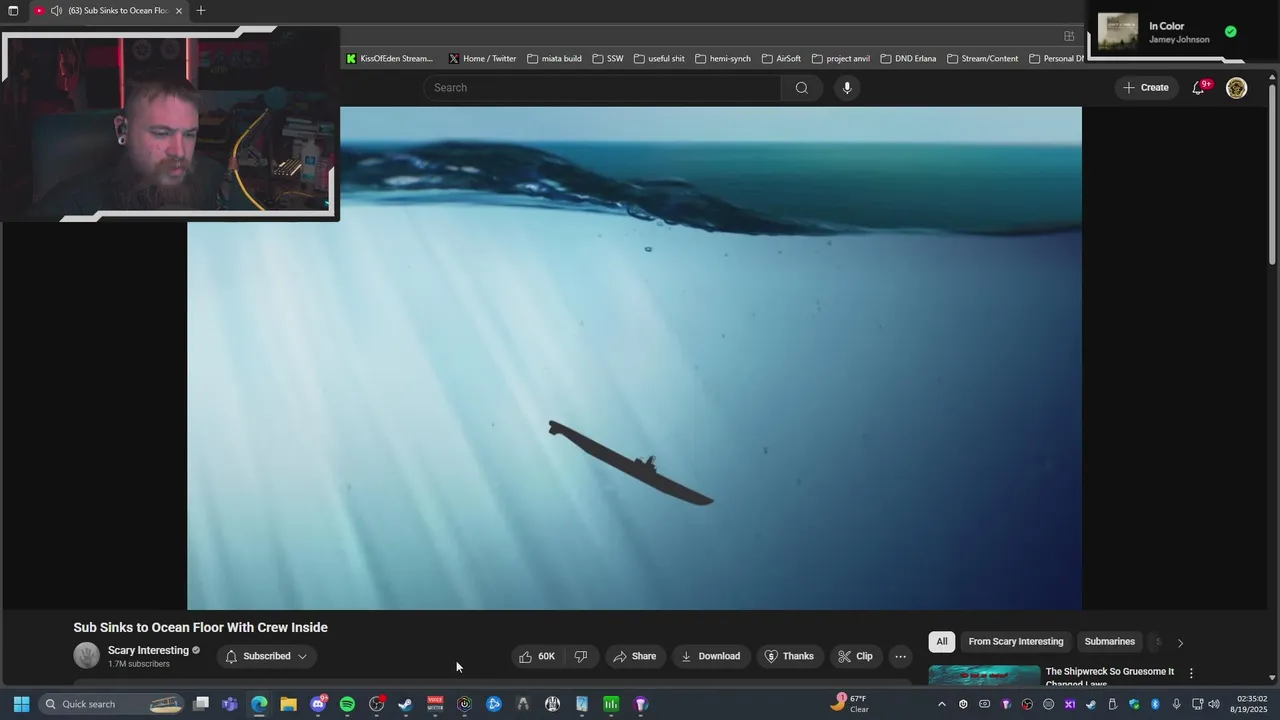Click the taskbar Quick search box

pos(112,704)
